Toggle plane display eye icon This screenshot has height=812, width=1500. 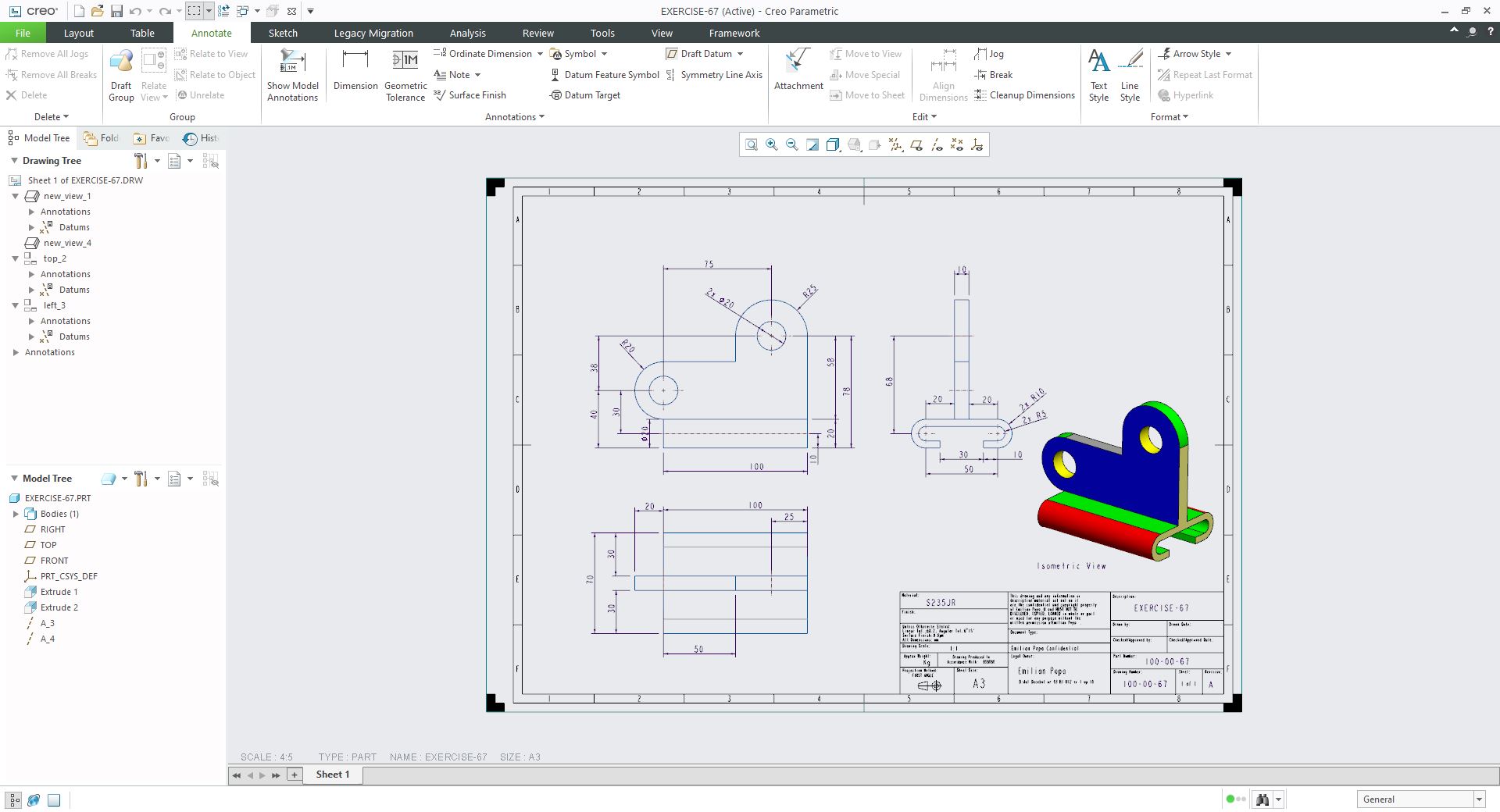pyautogui.click(x=916, y=144)
